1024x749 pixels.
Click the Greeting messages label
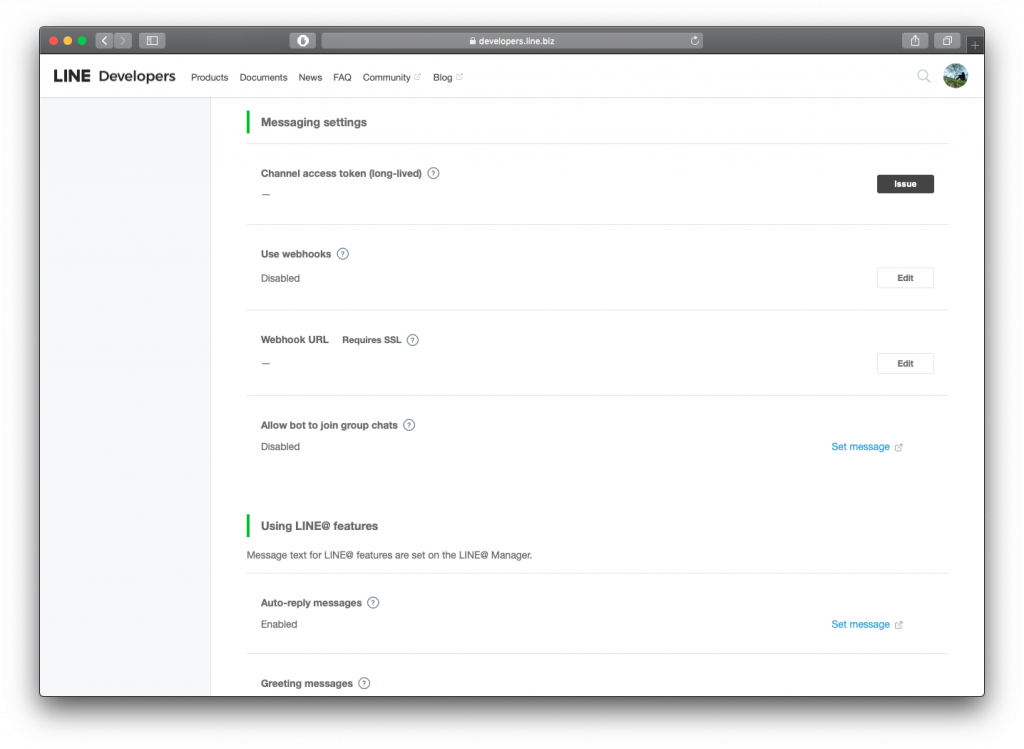306,683
